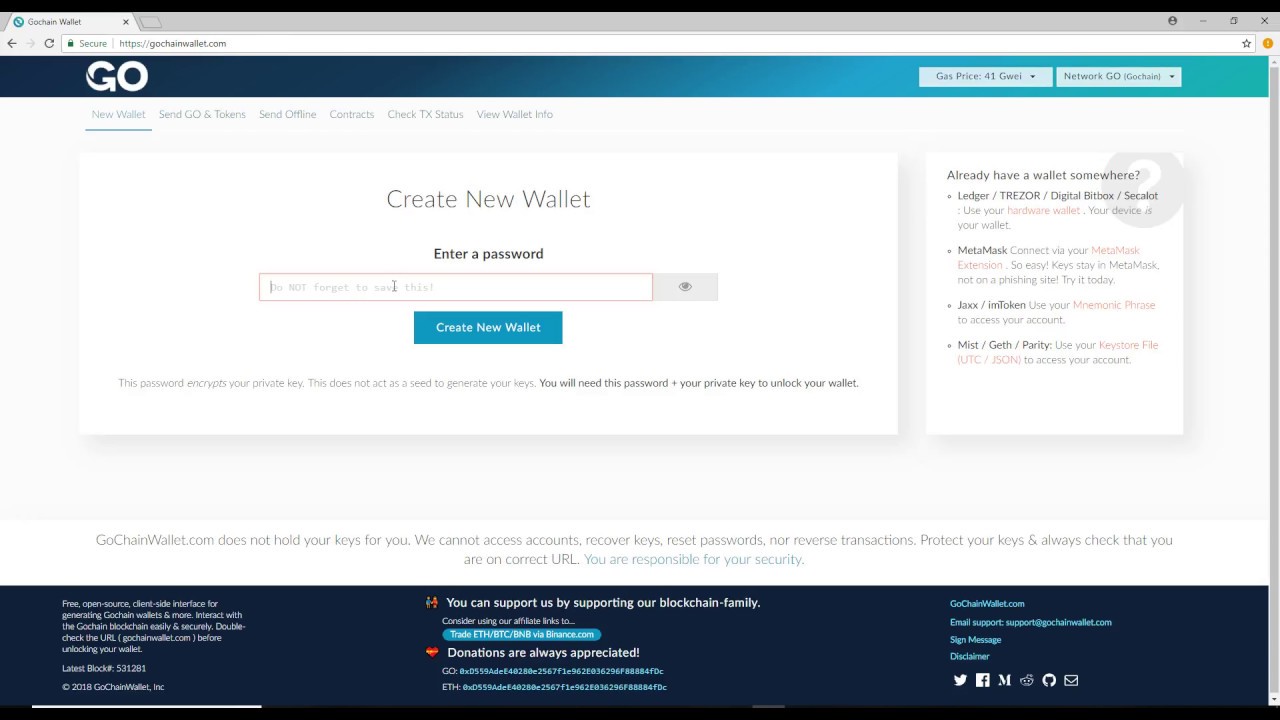Click the page vertical scrollbar

pos(1273,380)
